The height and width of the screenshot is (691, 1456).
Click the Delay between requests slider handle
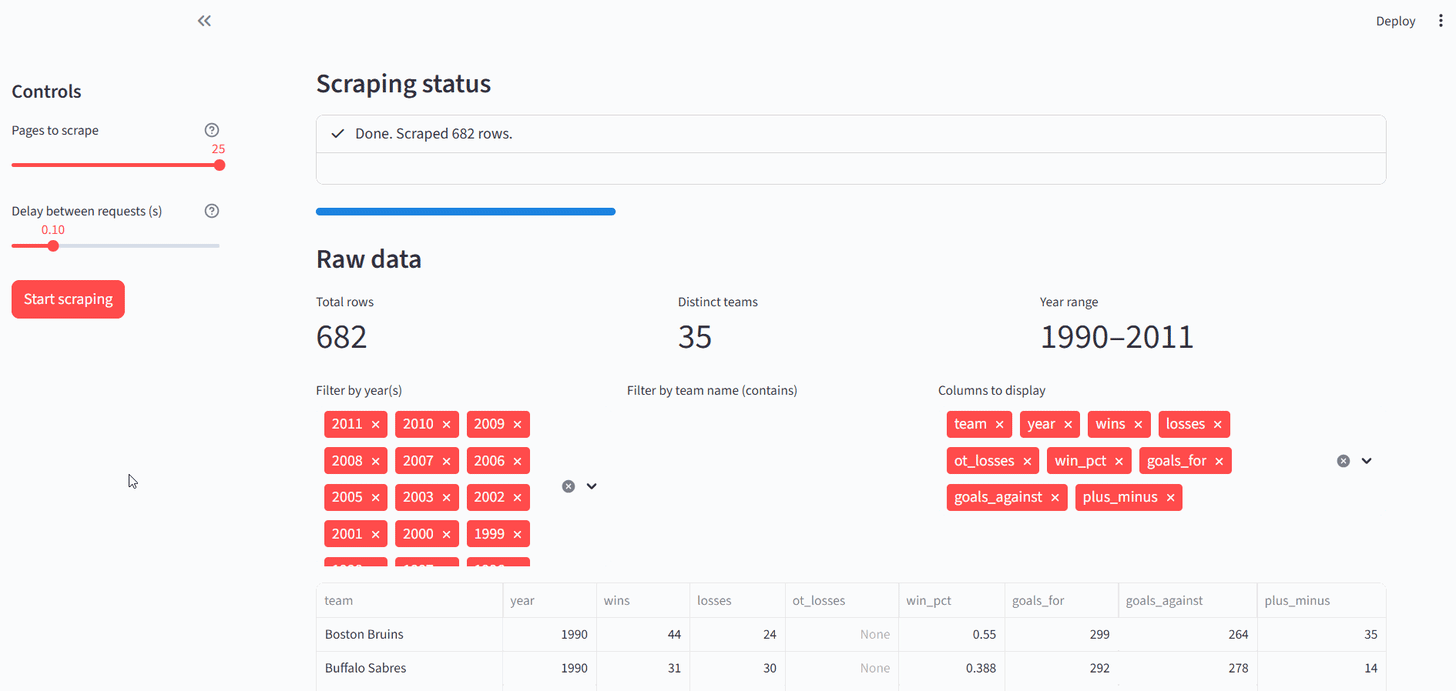tap(53, 245)
